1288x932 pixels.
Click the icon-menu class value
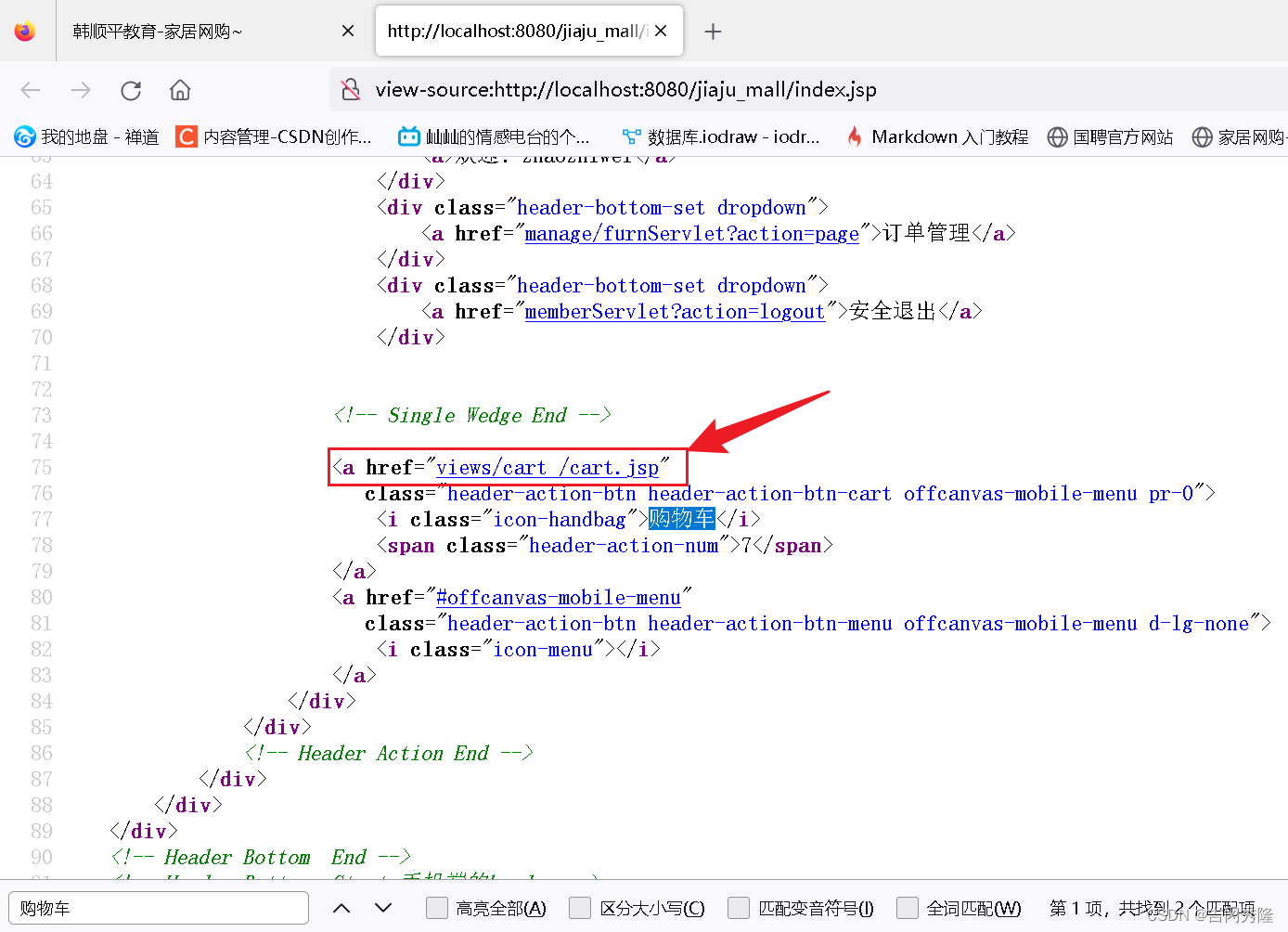click(x=542, y=650)
